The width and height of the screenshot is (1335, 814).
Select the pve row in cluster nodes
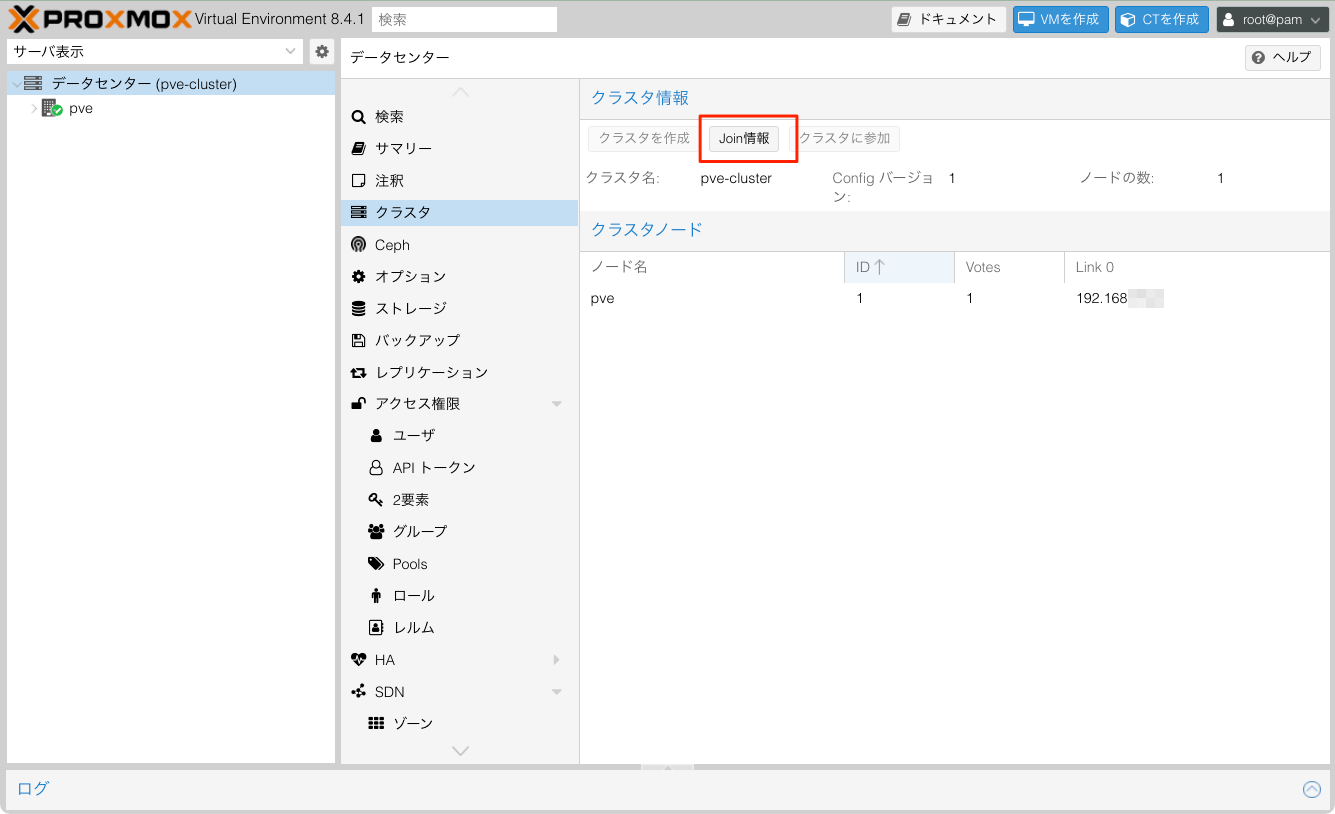point(955,298)
